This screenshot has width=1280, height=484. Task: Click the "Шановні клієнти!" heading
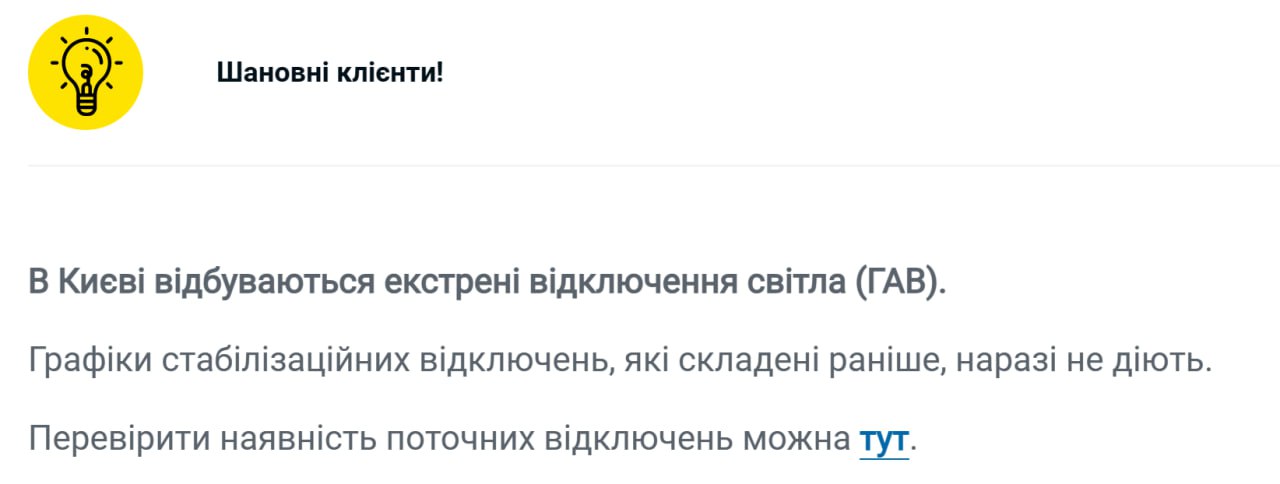click(x=329, y=72)
